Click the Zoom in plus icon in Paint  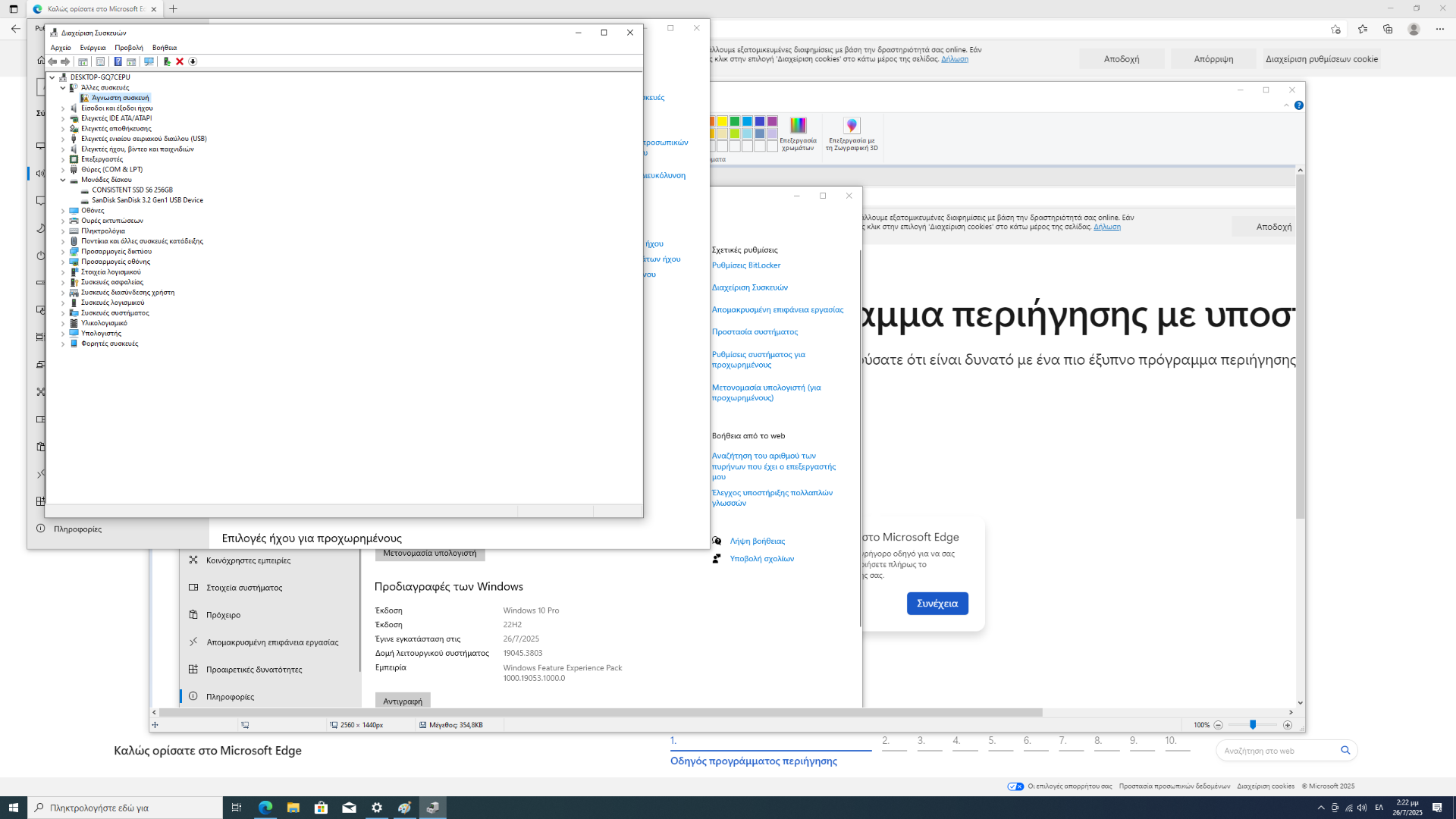[x=1288, y=725]
